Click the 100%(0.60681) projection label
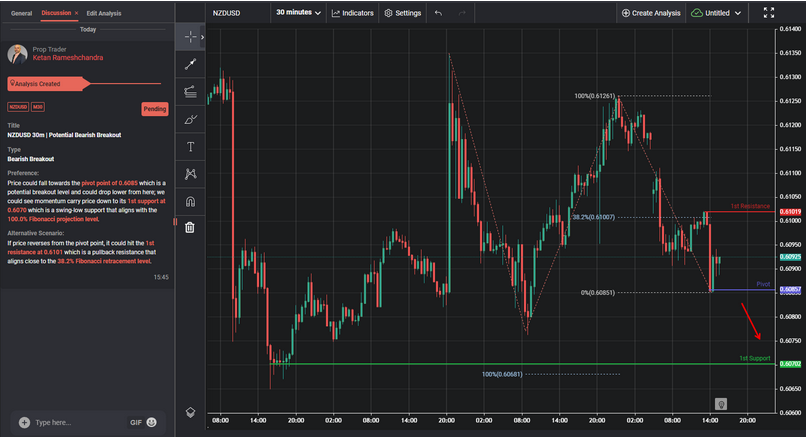Viewport: 806px width, 437px height. point(502,374)
